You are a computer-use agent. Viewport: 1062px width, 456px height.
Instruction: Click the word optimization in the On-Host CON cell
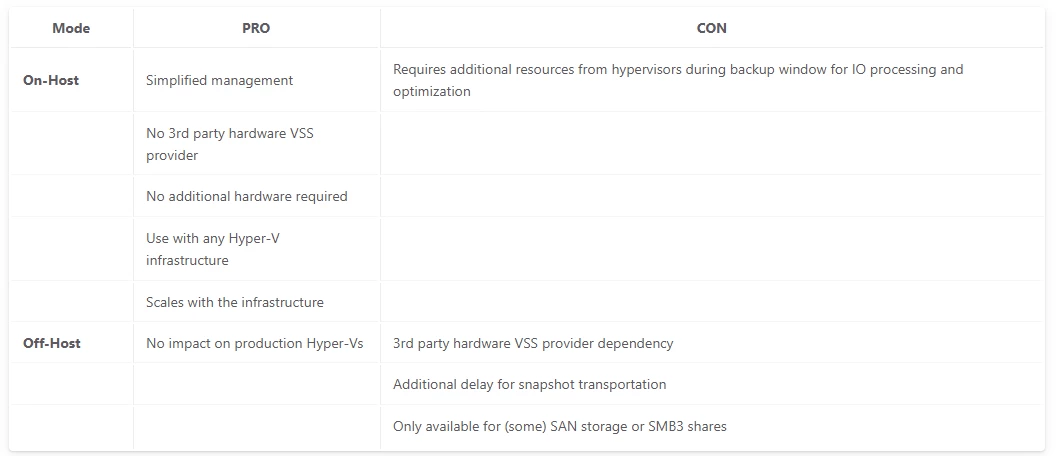click(431, 91)
